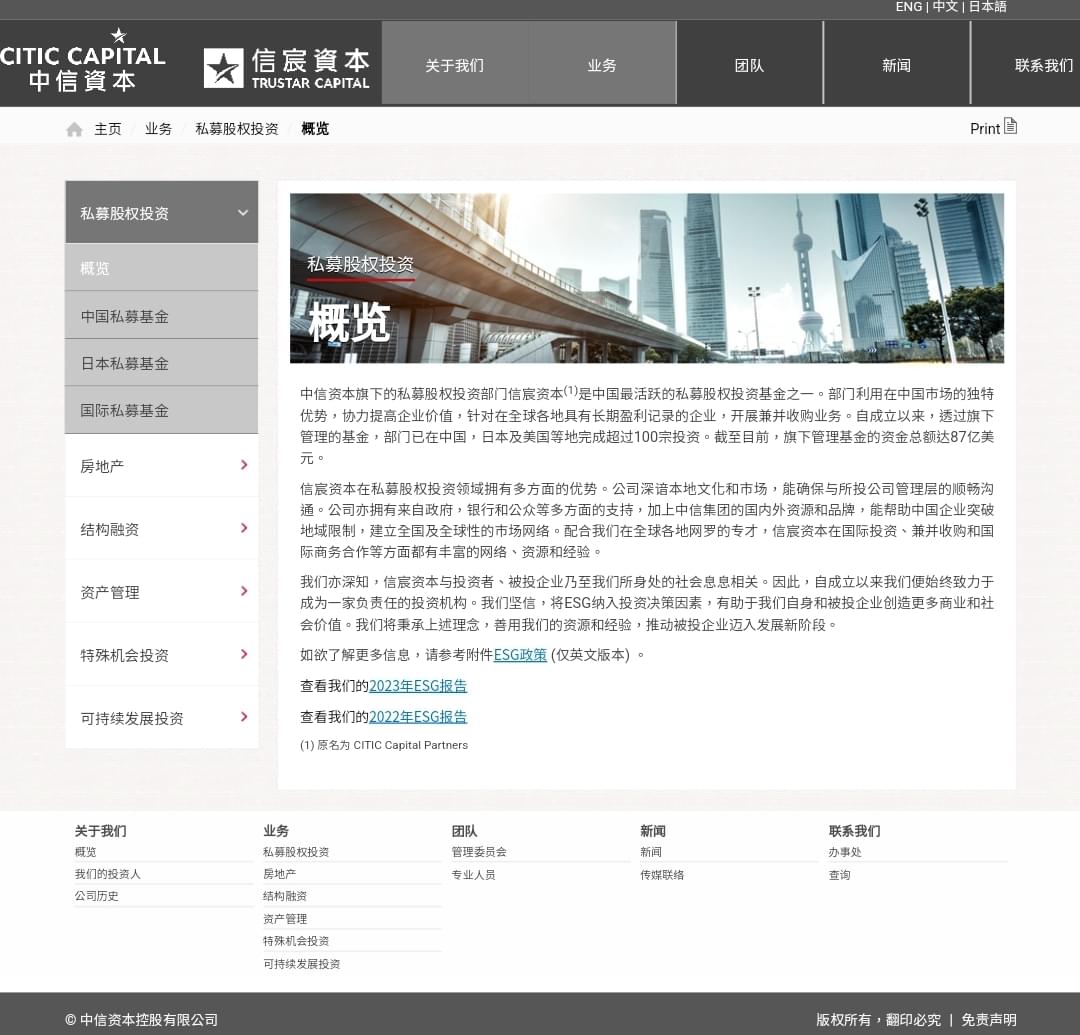This screenshot has width=1080, height=1035.
Task: Open footer 公司历史 link
Action: (96, 896)
